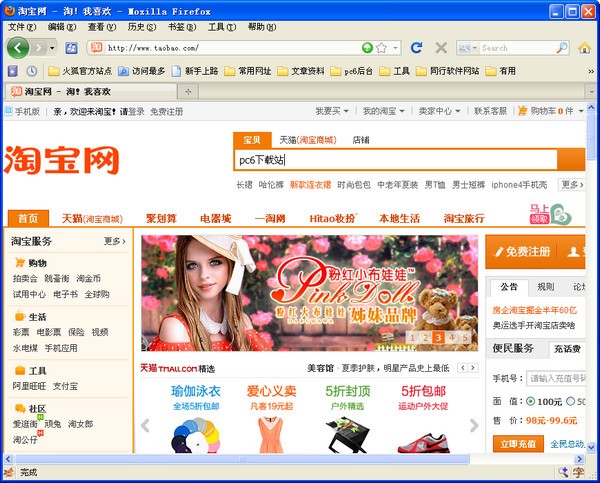Switch to the 店铺 search tab
The height and width of the screenshot is (483, 600).
click(x=360, y=140)
